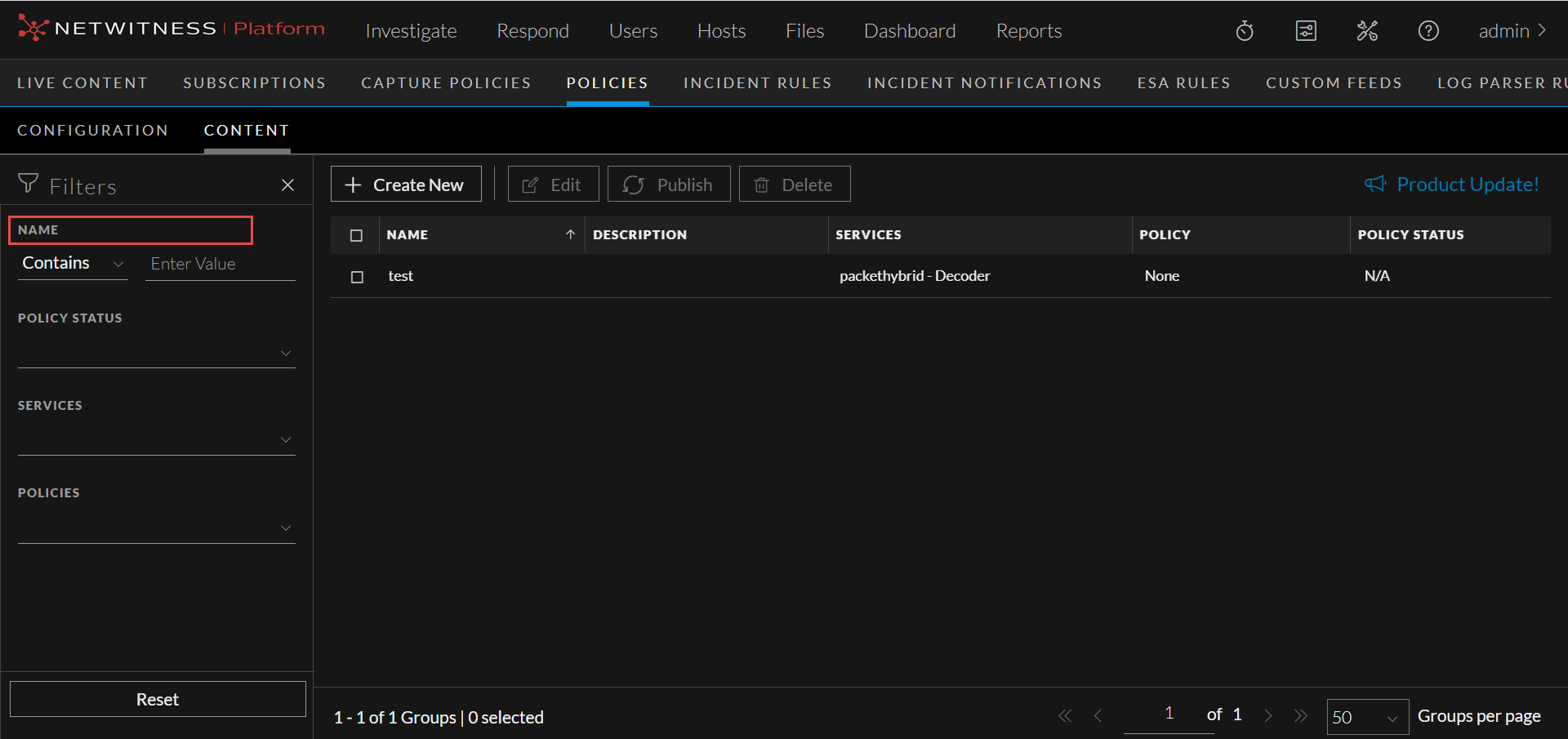Toggle the sort arrow on the NAME column
The width and height of the screenshot is (1568, 739).
pyautogui.click(x=570, y=234)
